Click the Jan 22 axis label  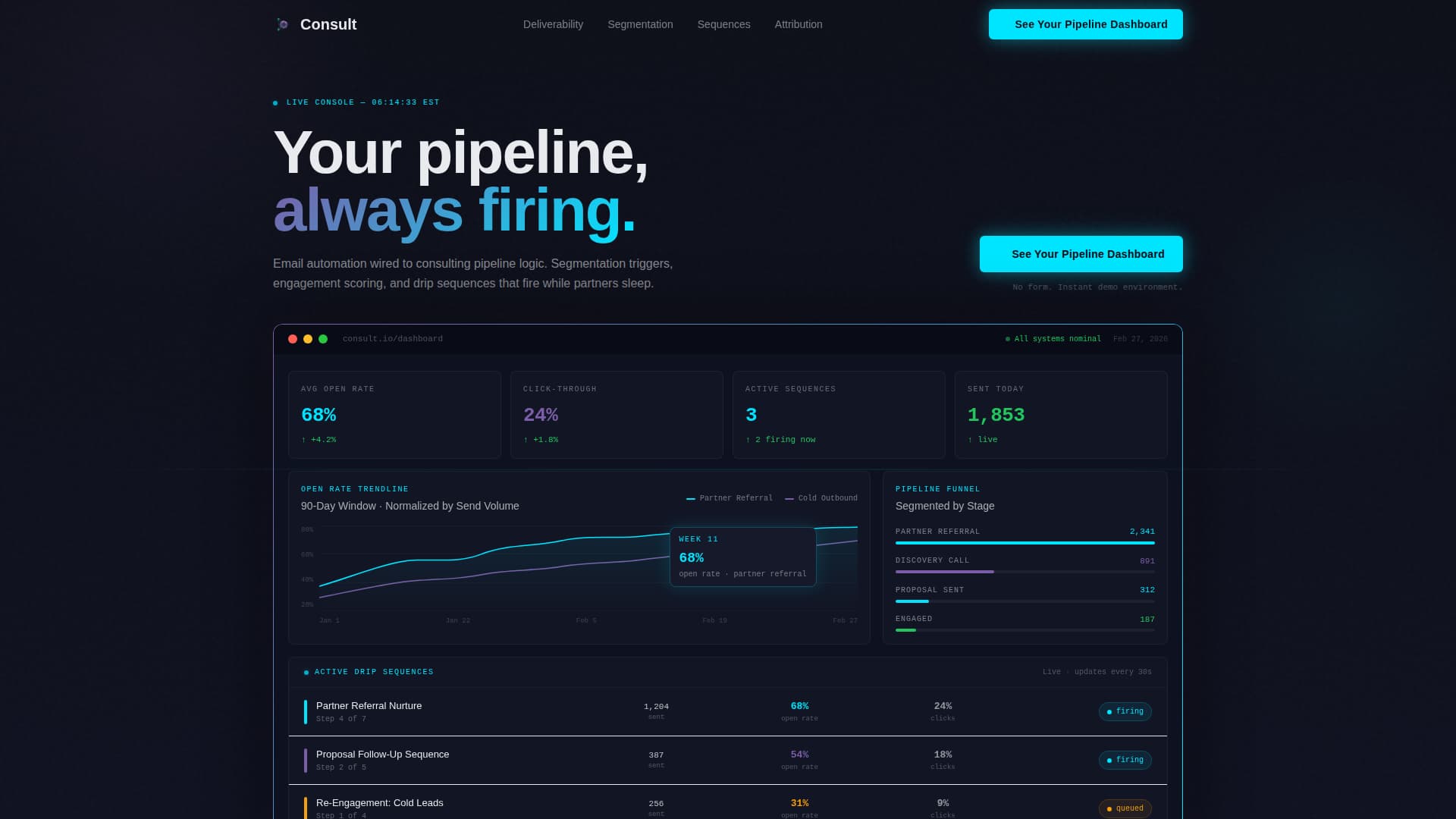tap(458, 620)
